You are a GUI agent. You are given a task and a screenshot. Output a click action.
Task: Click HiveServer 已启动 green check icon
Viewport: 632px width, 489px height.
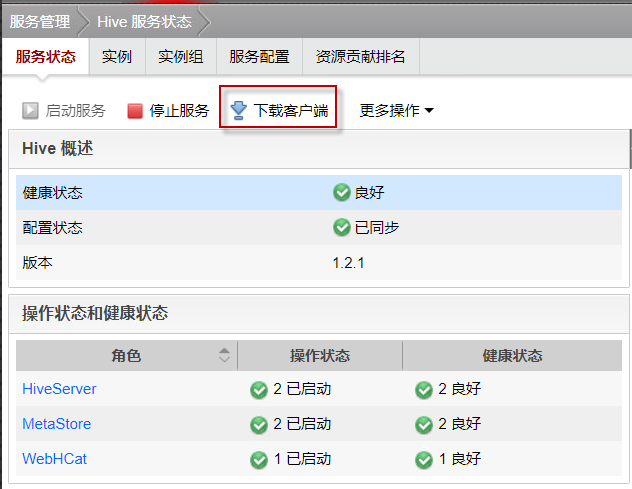pyautogui.click(x=259, y=389)
